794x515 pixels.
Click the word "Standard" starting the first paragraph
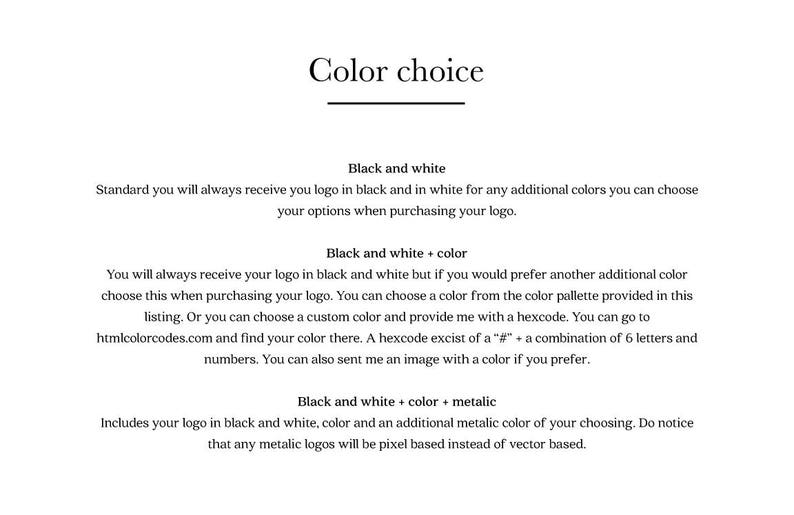[x=122, y=190]
